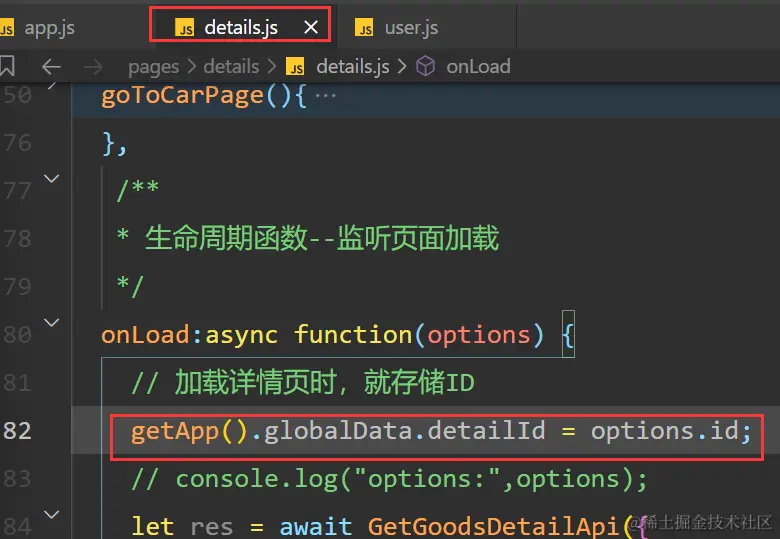
Task: Click 'globalData' on line 82
Action: (x=338, y=430)
